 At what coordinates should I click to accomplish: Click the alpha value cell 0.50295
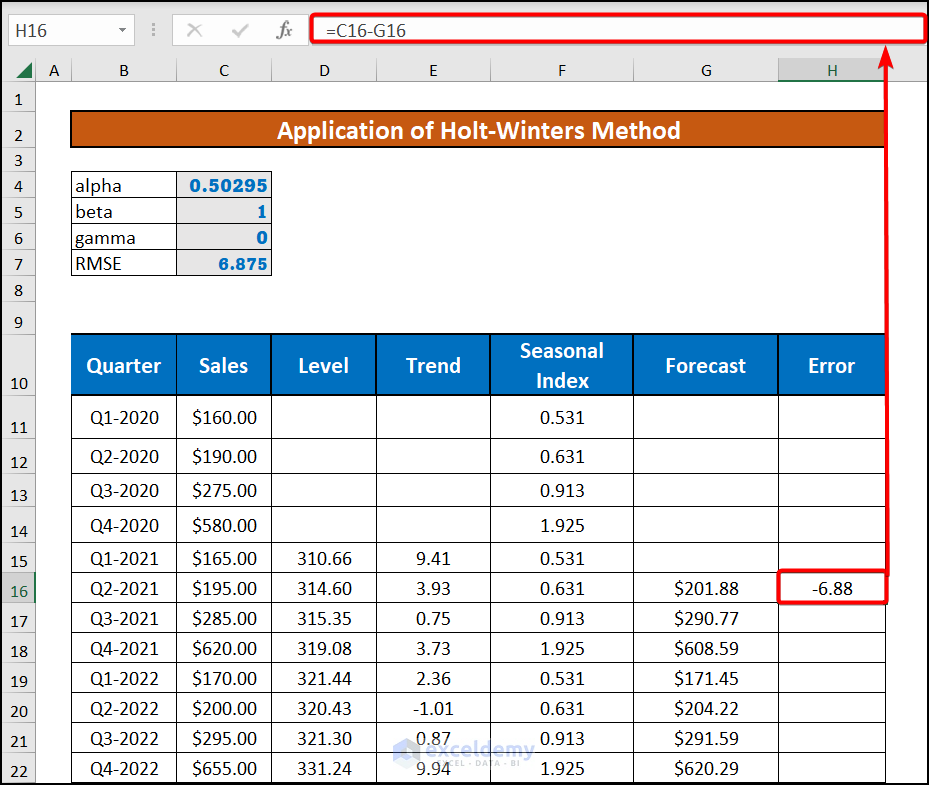(x=224, y=186)
